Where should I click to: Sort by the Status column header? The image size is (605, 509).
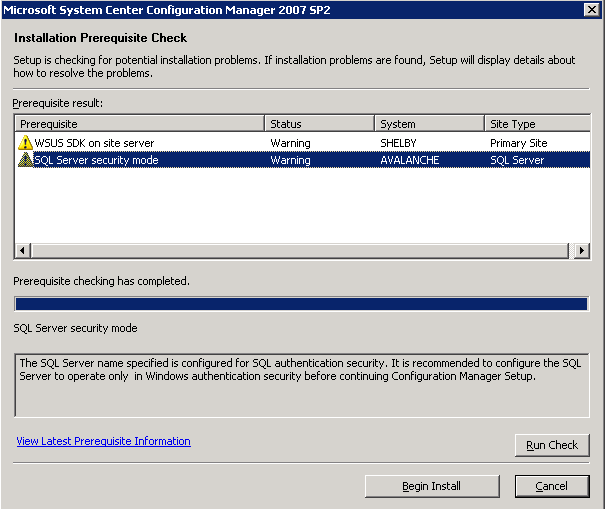(319, 124)
